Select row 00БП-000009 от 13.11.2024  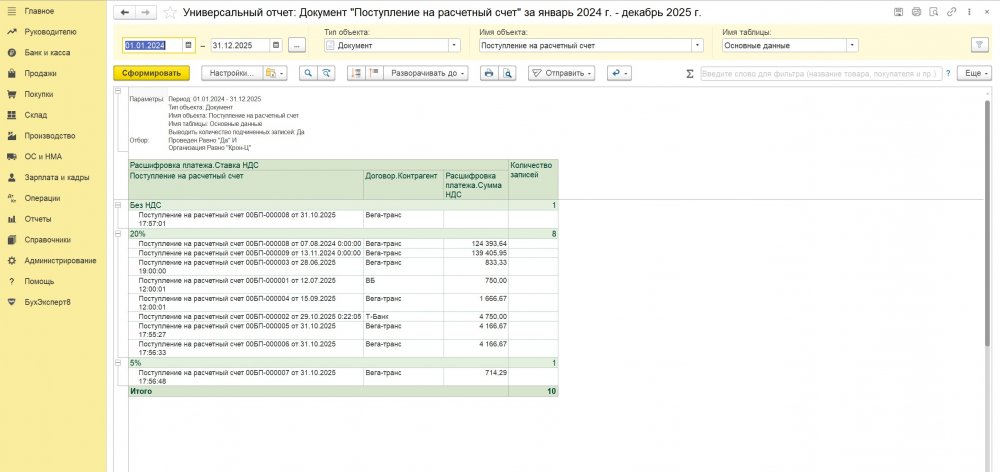tap(246, 253)
